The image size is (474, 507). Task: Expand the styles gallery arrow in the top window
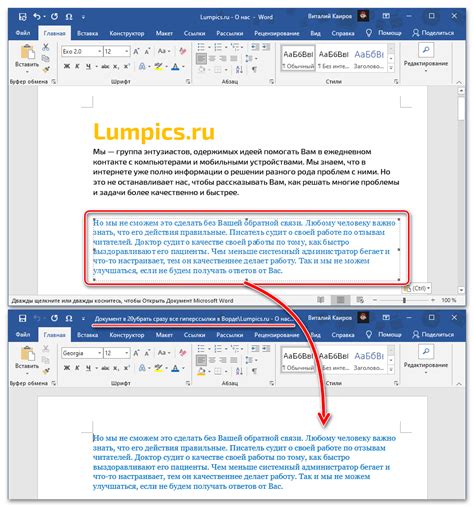pyautogui.click(x=391, y=68)
